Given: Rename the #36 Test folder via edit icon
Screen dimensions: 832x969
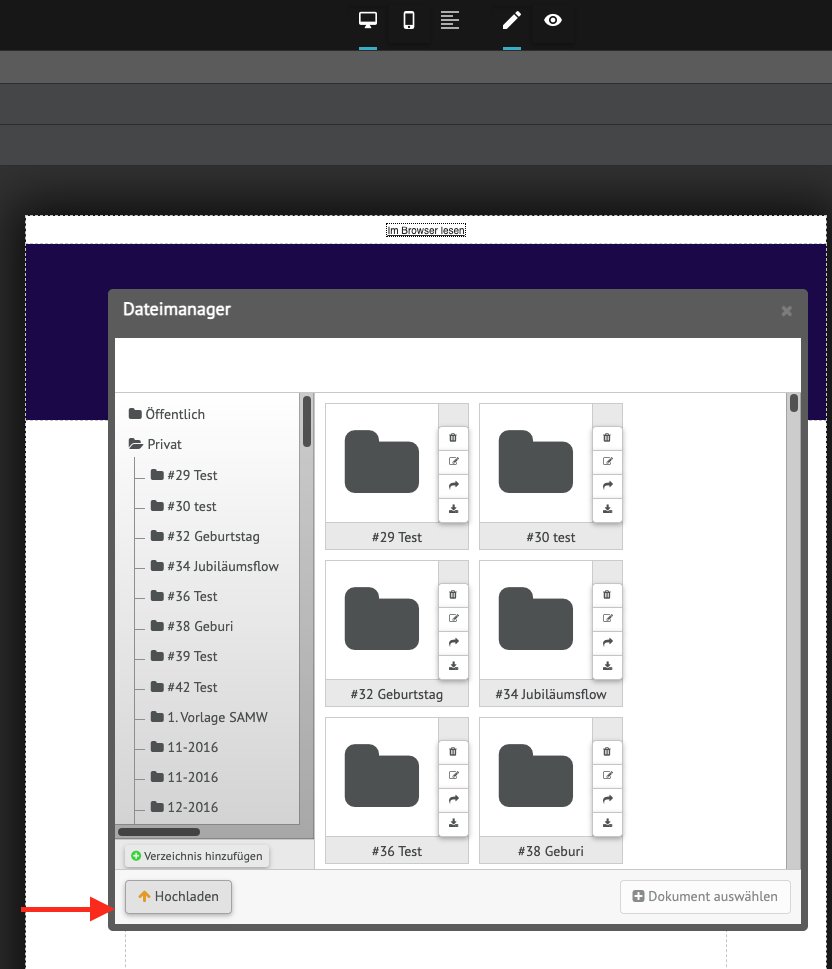Looking at the screenshot, I should (453, 775).
